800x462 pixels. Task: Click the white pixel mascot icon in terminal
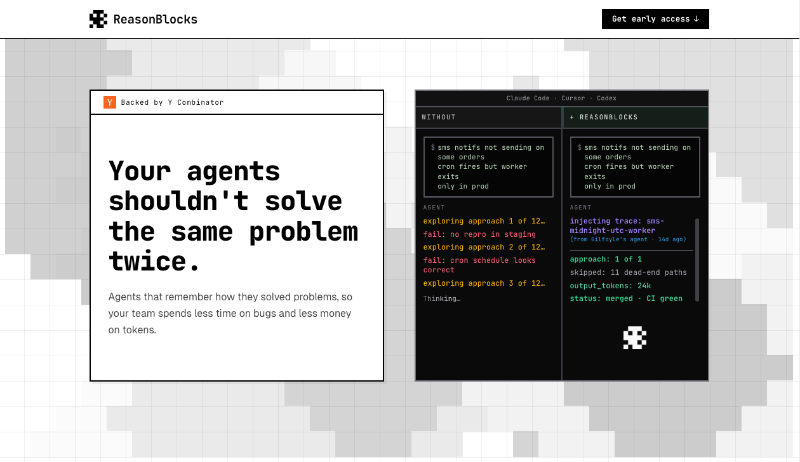click(635, 338)
